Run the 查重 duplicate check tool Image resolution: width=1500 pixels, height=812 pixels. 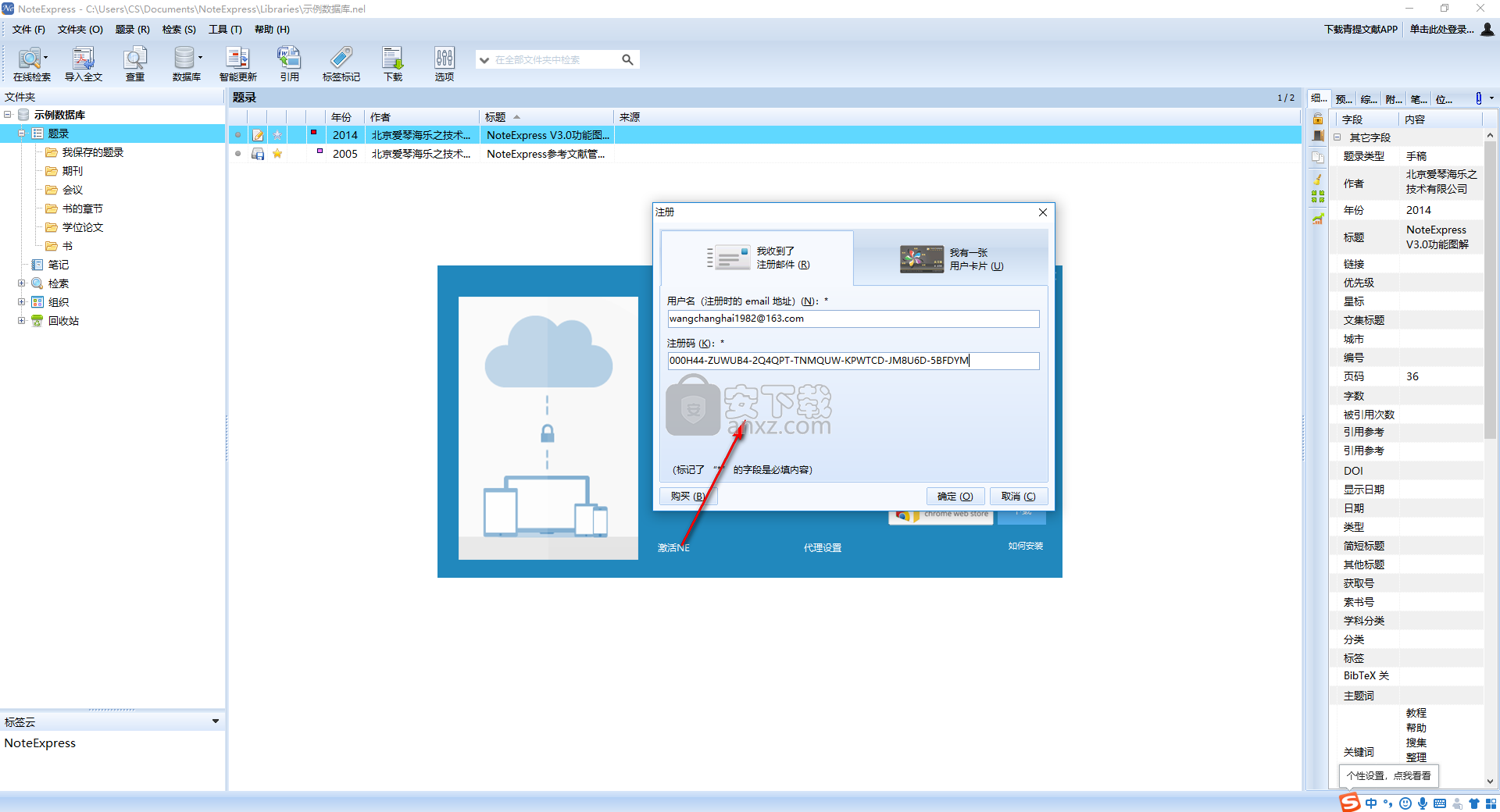(135, 63)
